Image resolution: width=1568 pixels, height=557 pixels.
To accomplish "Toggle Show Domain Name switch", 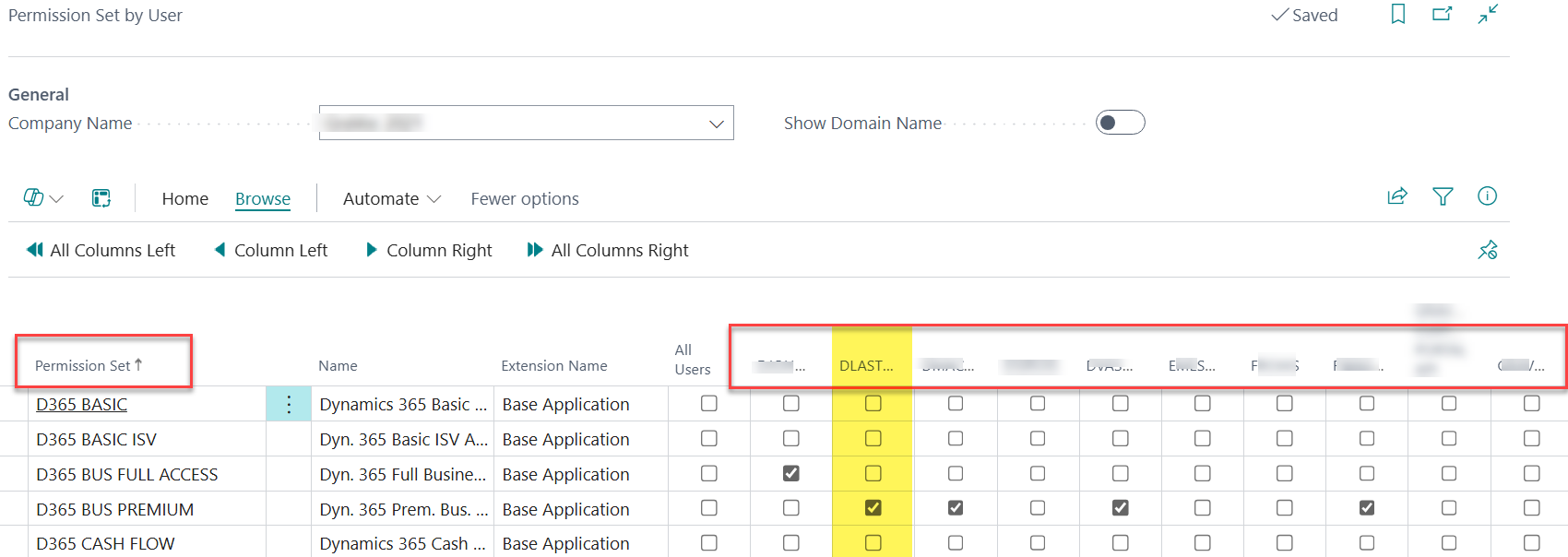I will 1120,123.
